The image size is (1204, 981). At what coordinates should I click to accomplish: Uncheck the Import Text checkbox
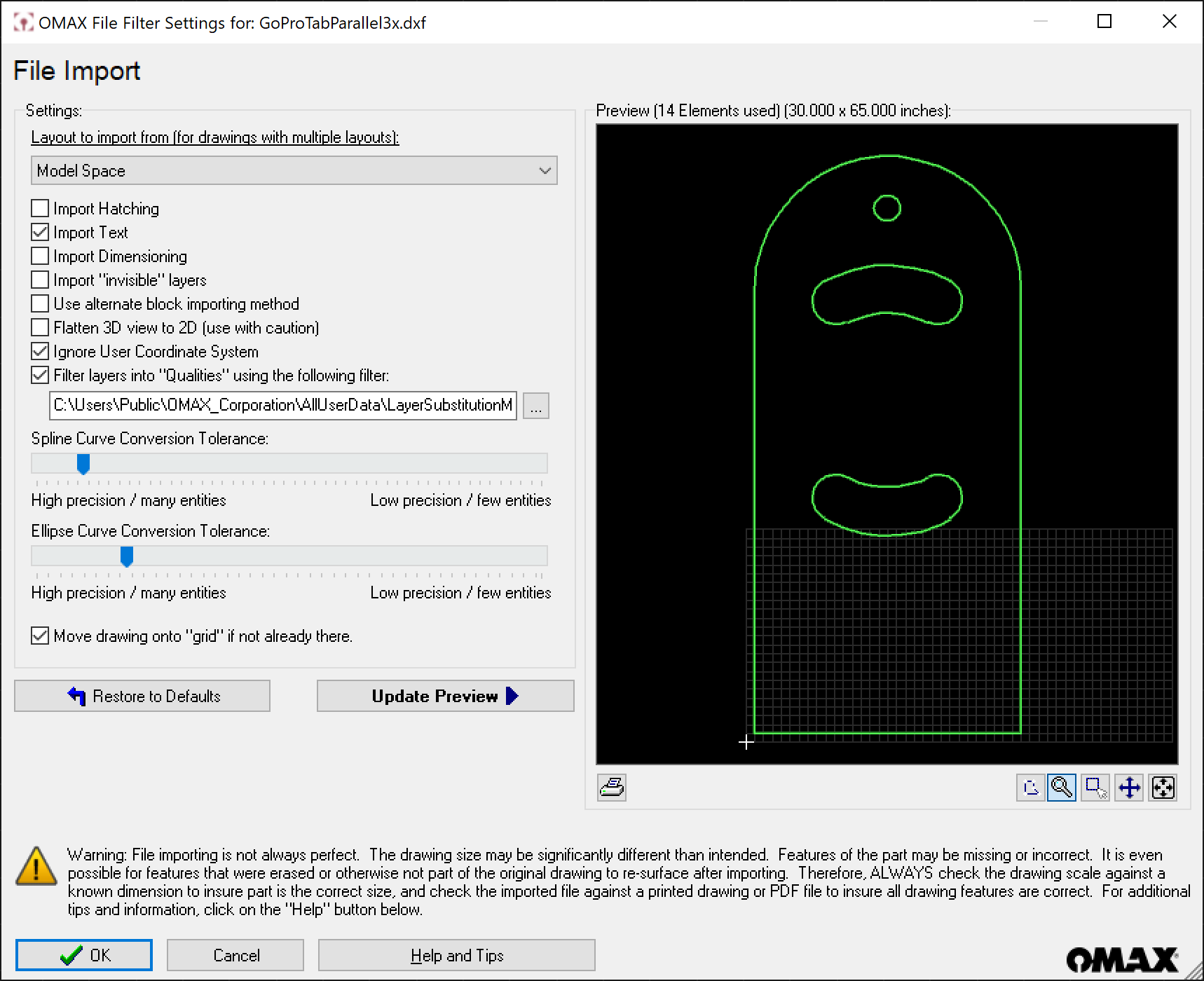point(41,233)
